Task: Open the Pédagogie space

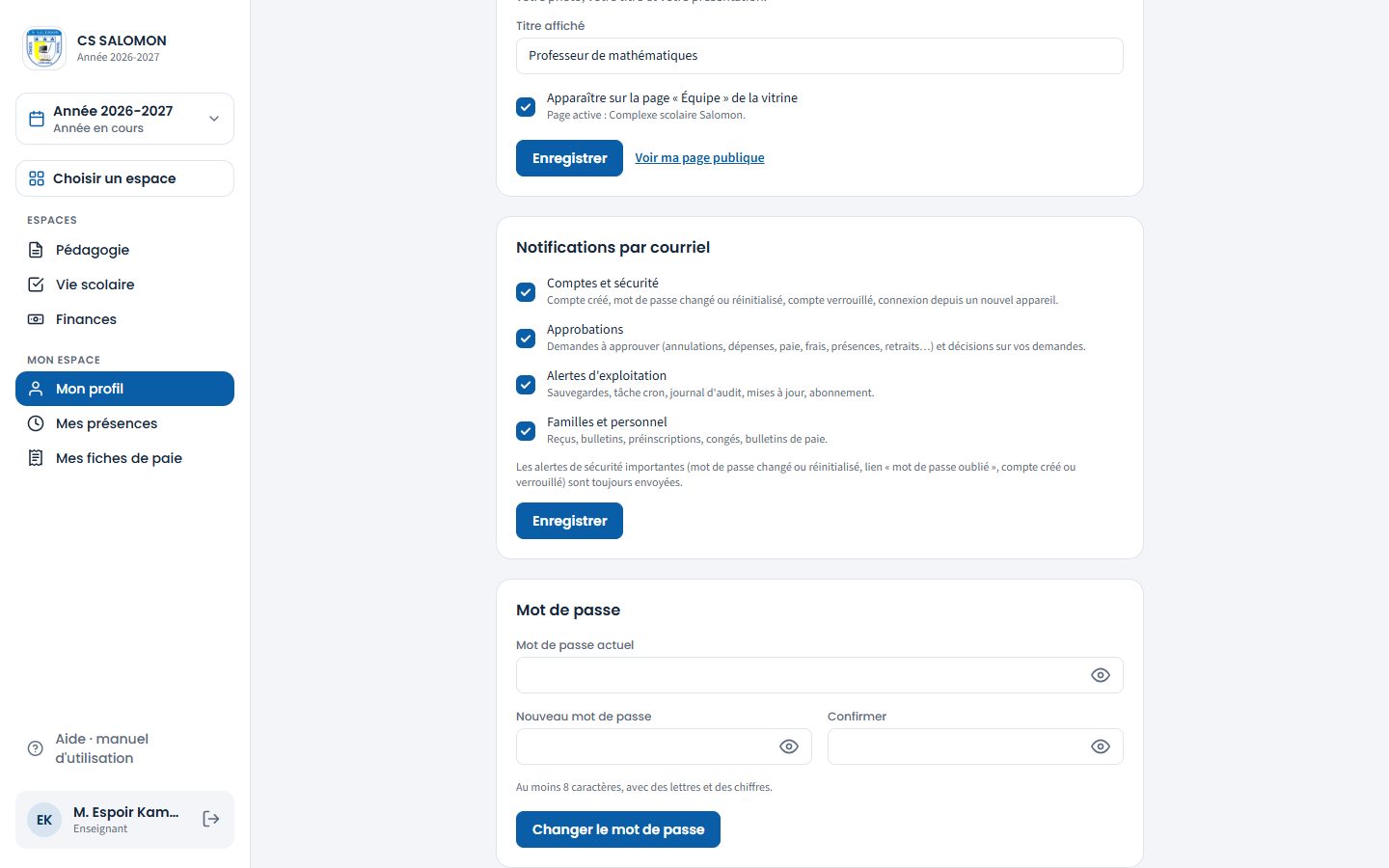Action: click(125, 250)
